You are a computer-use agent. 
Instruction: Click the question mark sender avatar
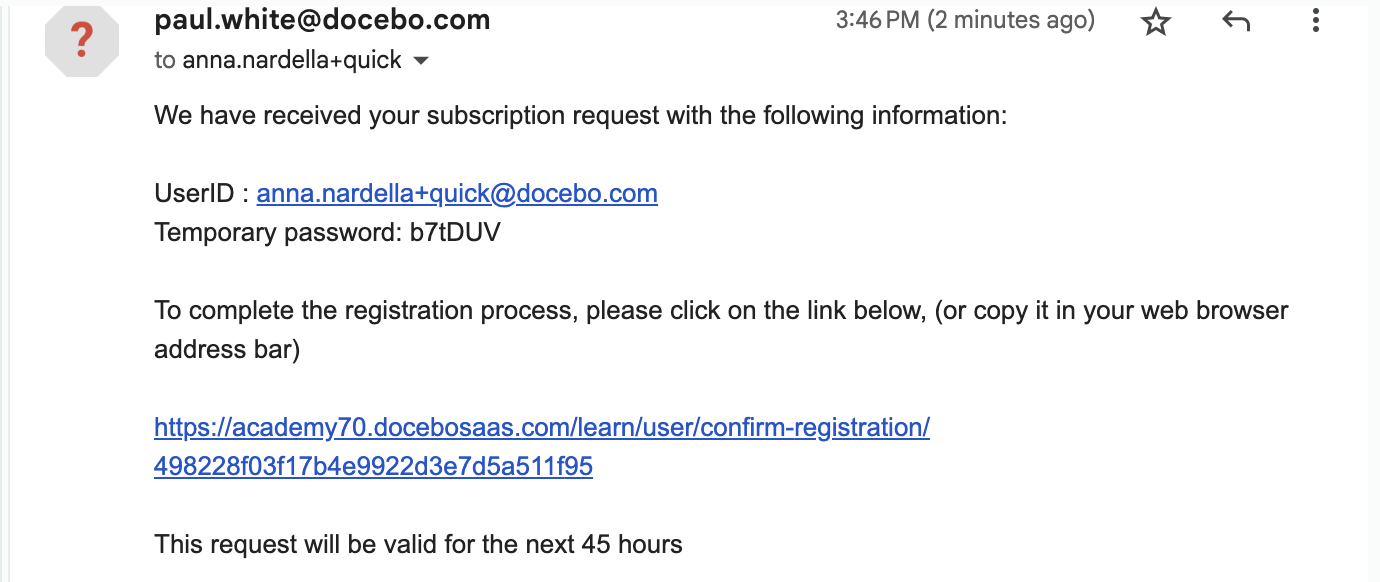pos(83,41)
